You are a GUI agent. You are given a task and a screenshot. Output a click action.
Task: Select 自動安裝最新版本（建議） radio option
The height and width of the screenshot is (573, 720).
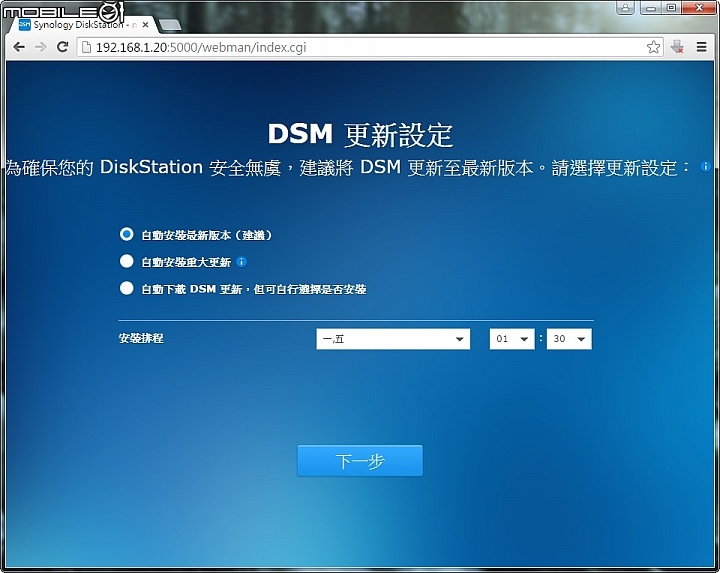point(127,235)
